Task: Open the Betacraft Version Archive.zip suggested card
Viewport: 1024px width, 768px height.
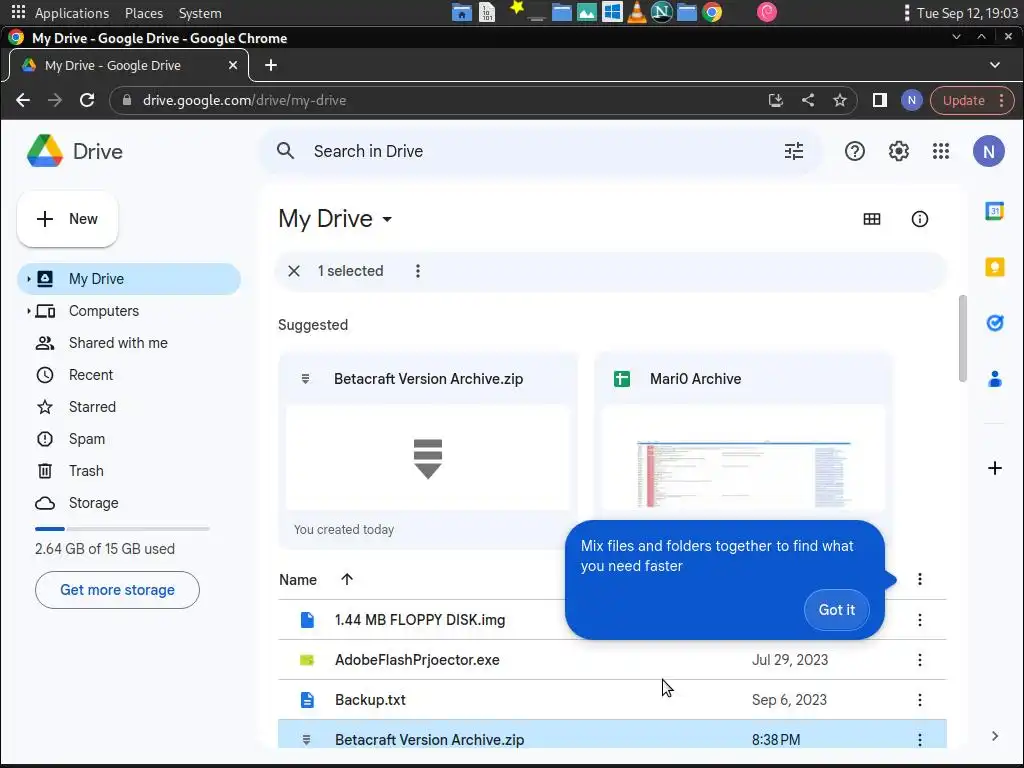Action: (x=428, y=451)
